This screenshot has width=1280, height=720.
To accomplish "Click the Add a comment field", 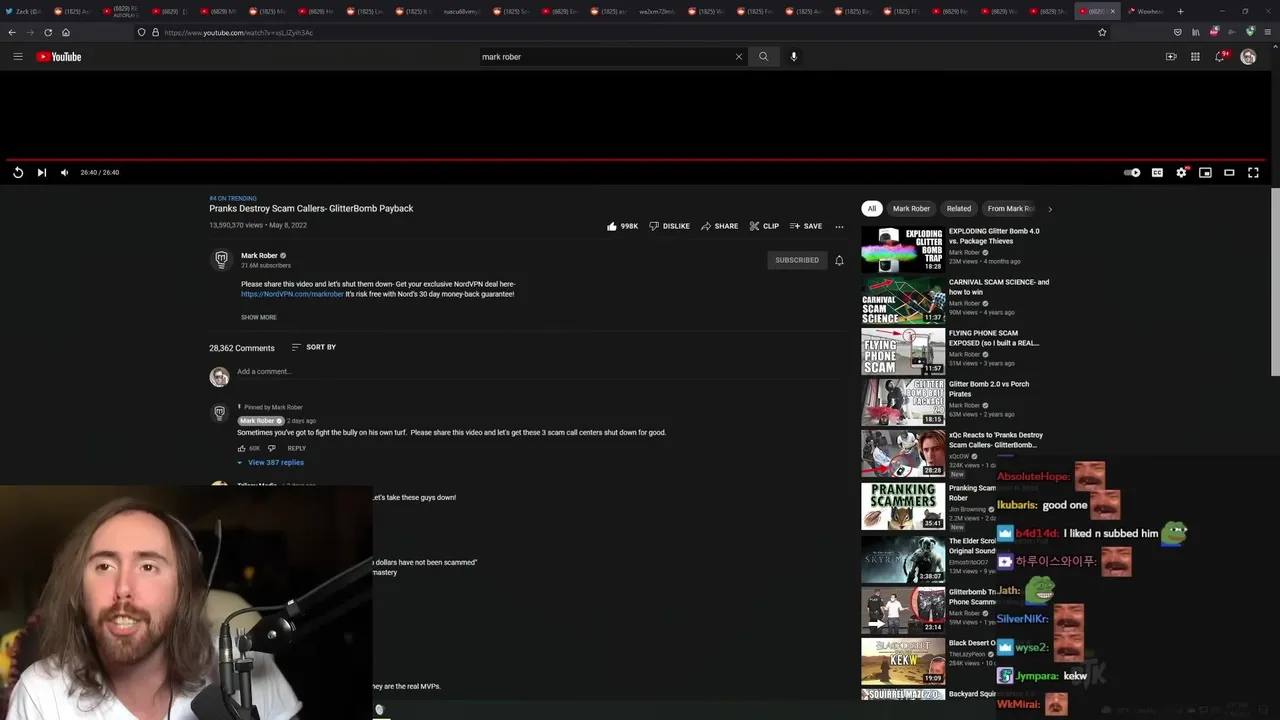I will coord(540,372).
